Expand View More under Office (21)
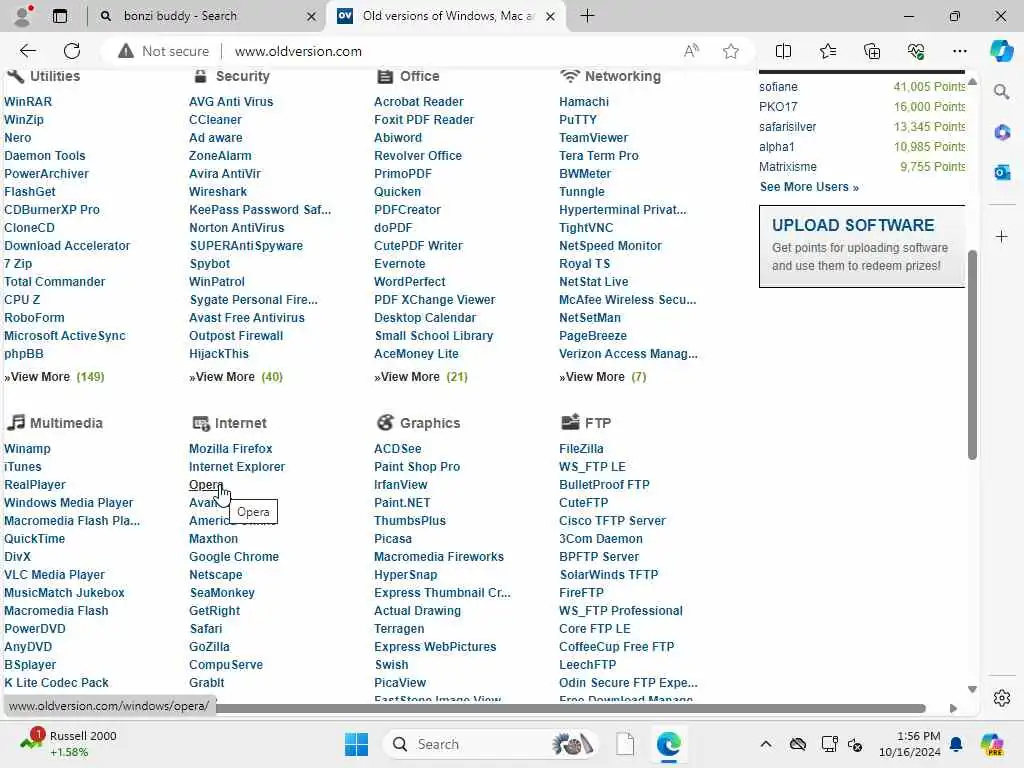The height and width of the screenshot is (768, 1024). click(x=421, y=377)
